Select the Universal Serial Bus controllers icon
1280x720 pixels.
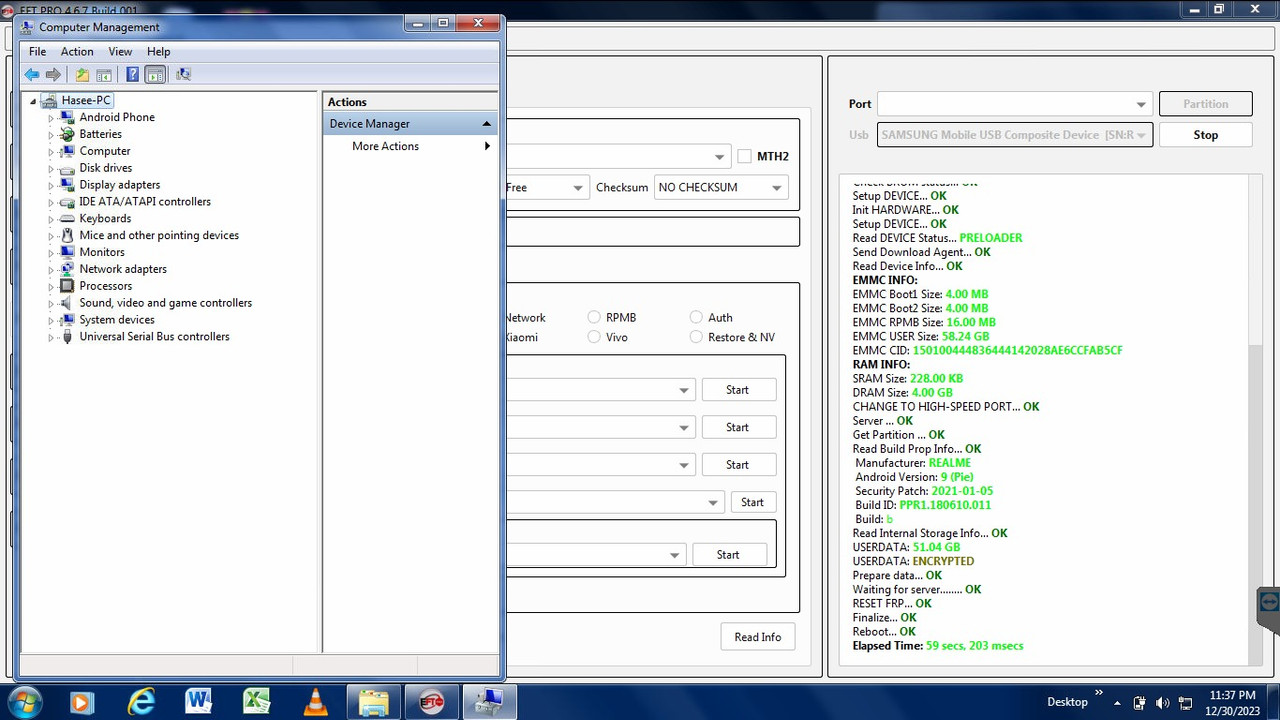click(x=67, y=337)
